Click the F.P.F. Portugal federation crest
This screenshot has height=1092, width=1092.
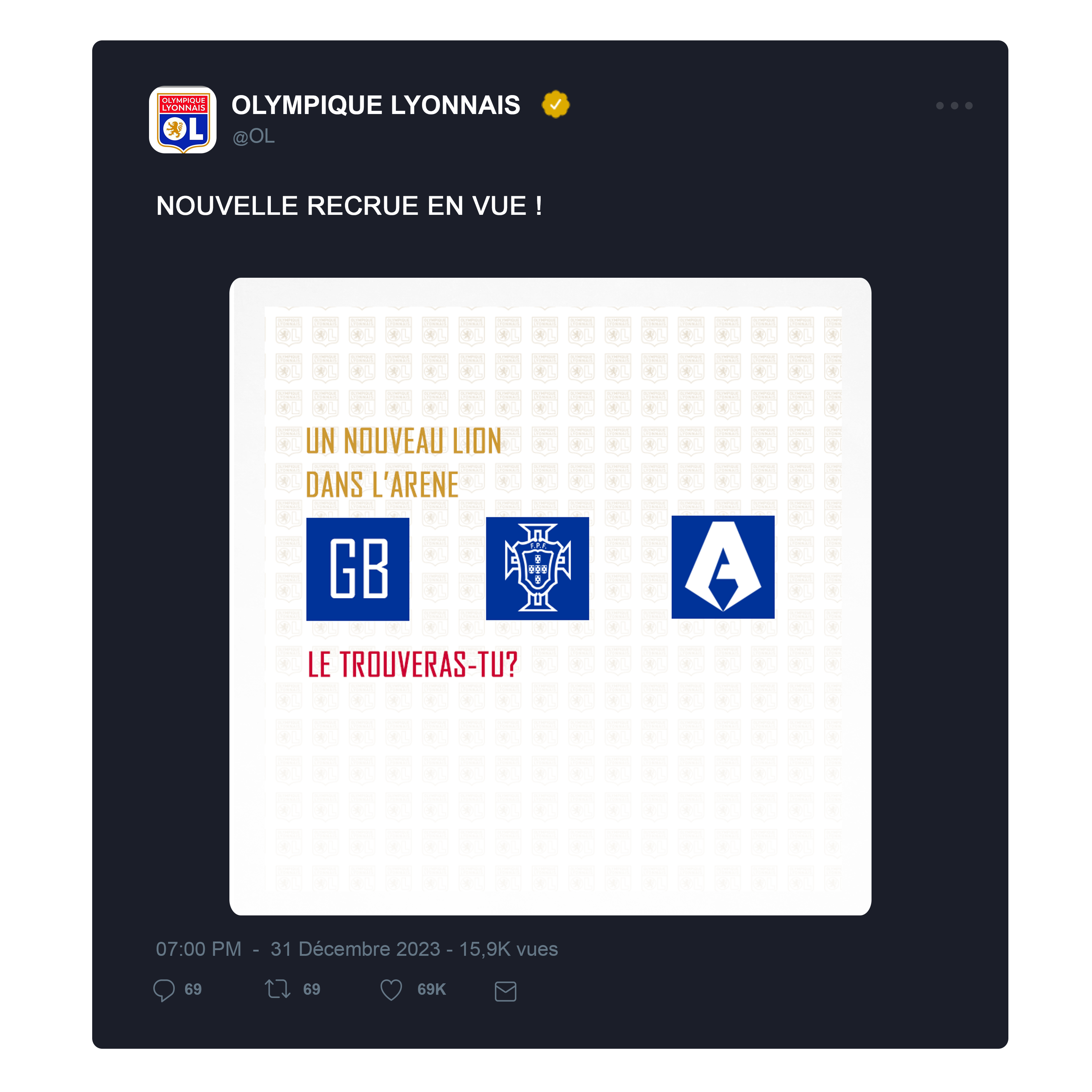(x=537, y=568)
